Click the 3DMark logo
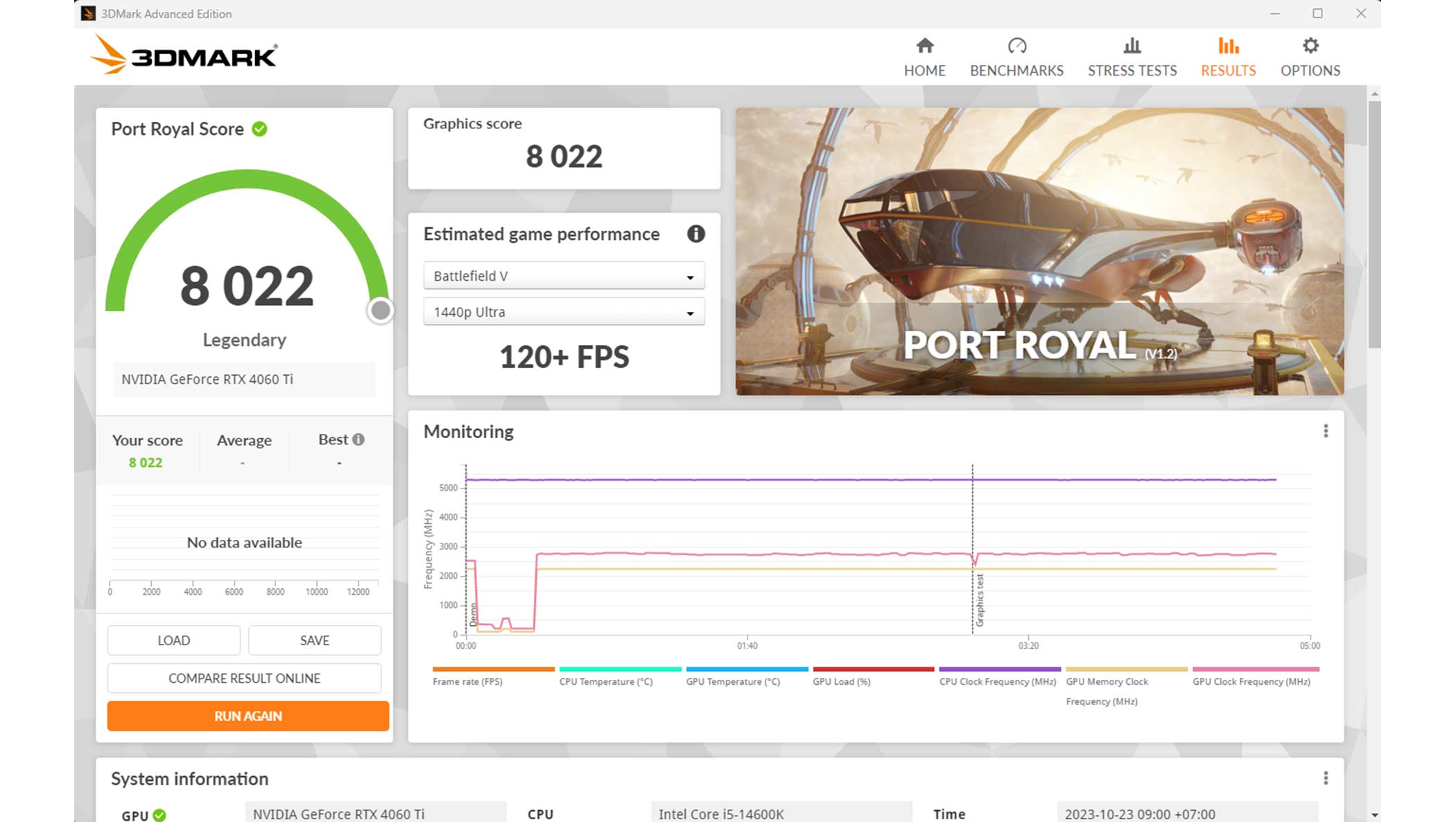The image size is (1456, 822). click(x=184, y=55)
